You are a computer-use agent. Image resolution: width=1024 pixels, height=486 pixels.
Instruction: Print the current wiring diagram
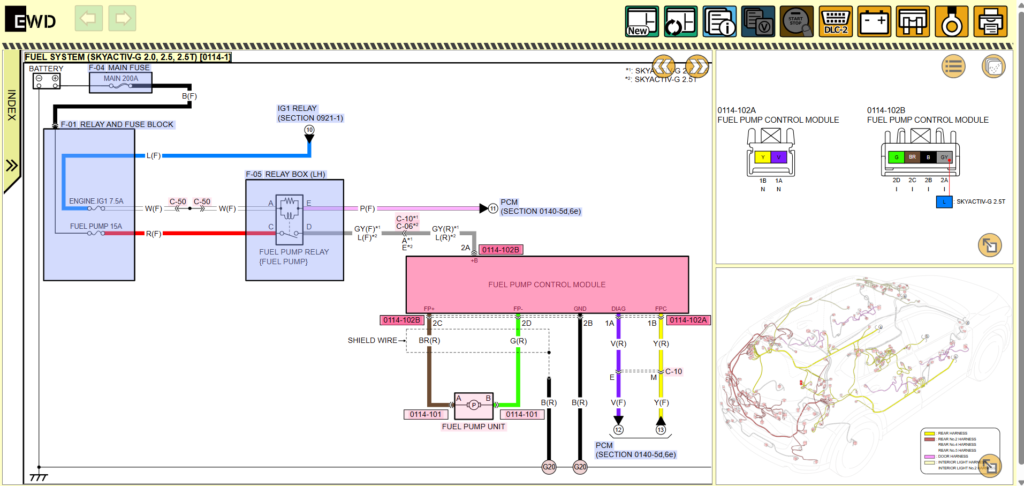[991, 21]
